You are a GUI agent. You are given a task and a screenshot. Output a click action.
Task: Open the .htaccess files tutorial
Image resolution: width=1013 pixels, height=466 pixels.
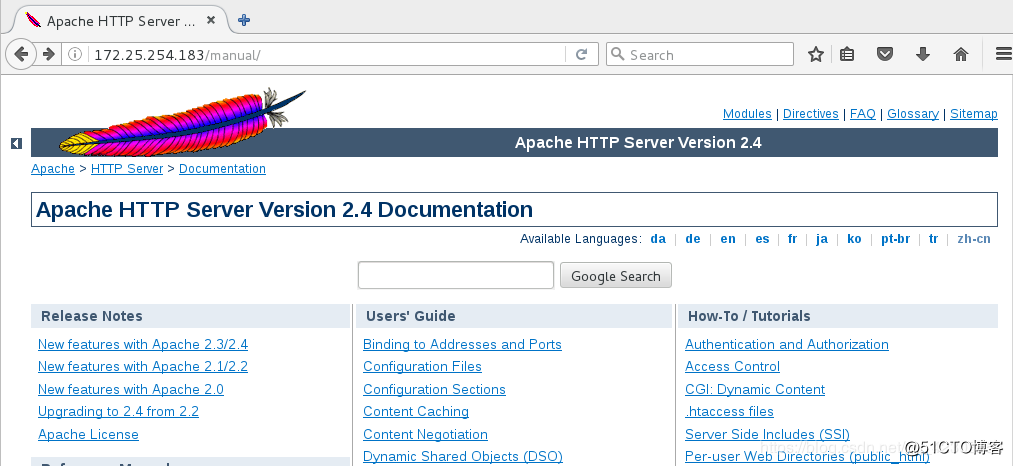point(729,412)
